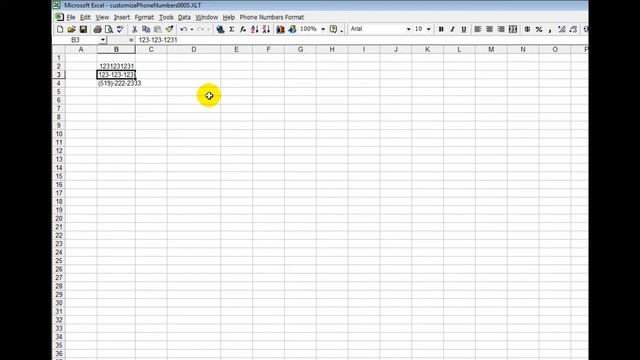Image resolution: width=640 pixels, height=360 pixels.
Task: Open the Name Box dropdown arrow
Action: (x=103, y=40)
